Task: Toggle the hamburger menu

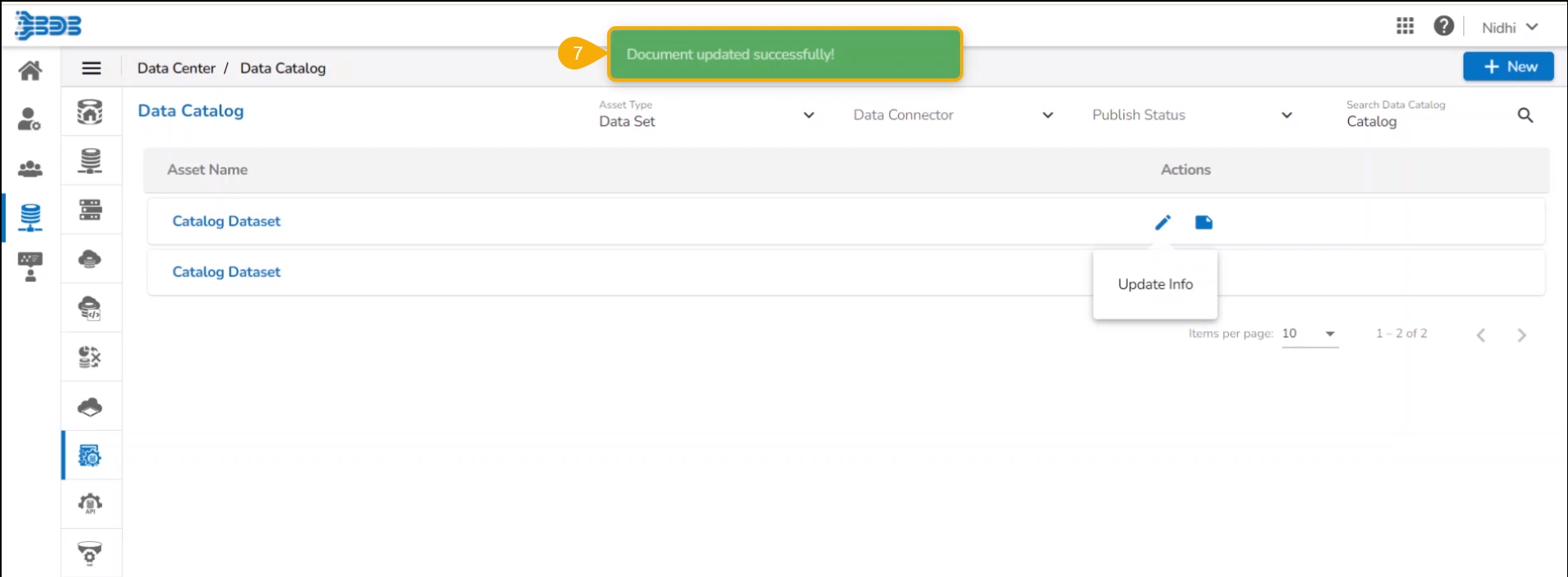Action: [92, 68]
